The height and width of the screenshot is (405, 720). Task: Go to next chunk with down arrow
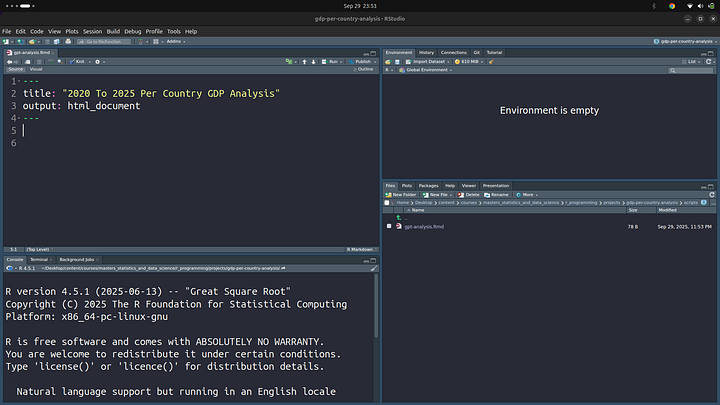[314, 62]
